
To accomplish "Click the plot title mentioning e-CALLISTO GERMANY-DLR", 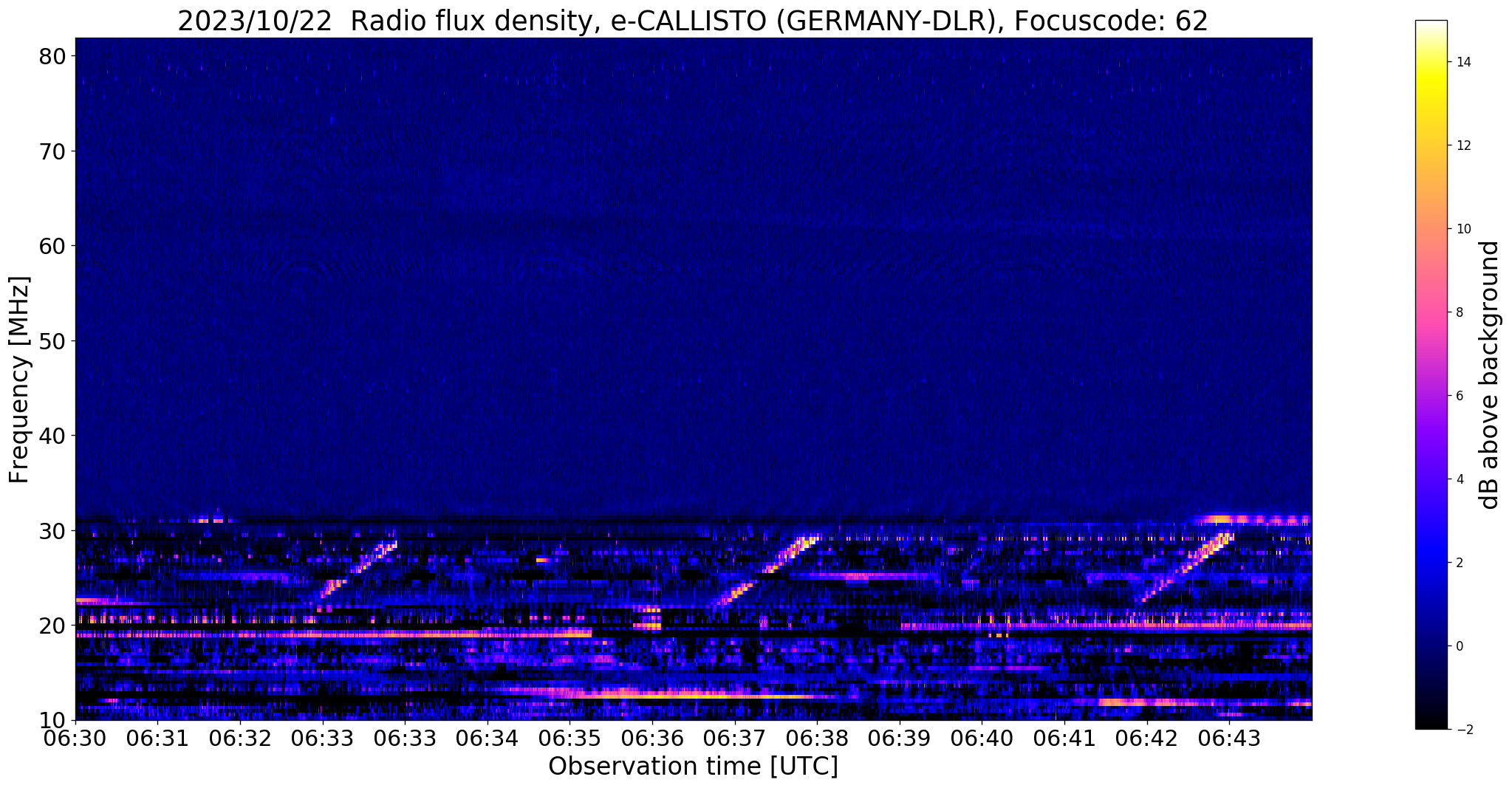I will pyautogui.click(x=693, y=21).
